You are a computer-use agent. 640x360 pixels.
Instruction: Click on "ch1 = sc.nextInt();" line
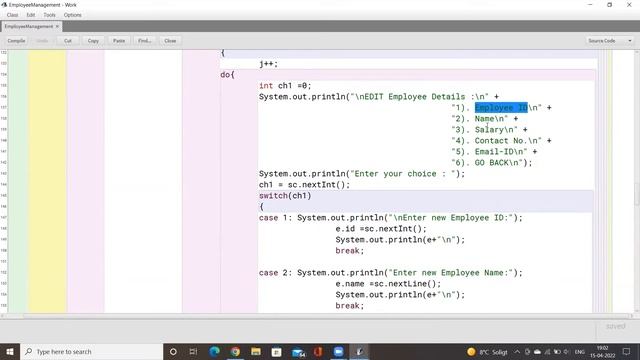pos(304,185)
